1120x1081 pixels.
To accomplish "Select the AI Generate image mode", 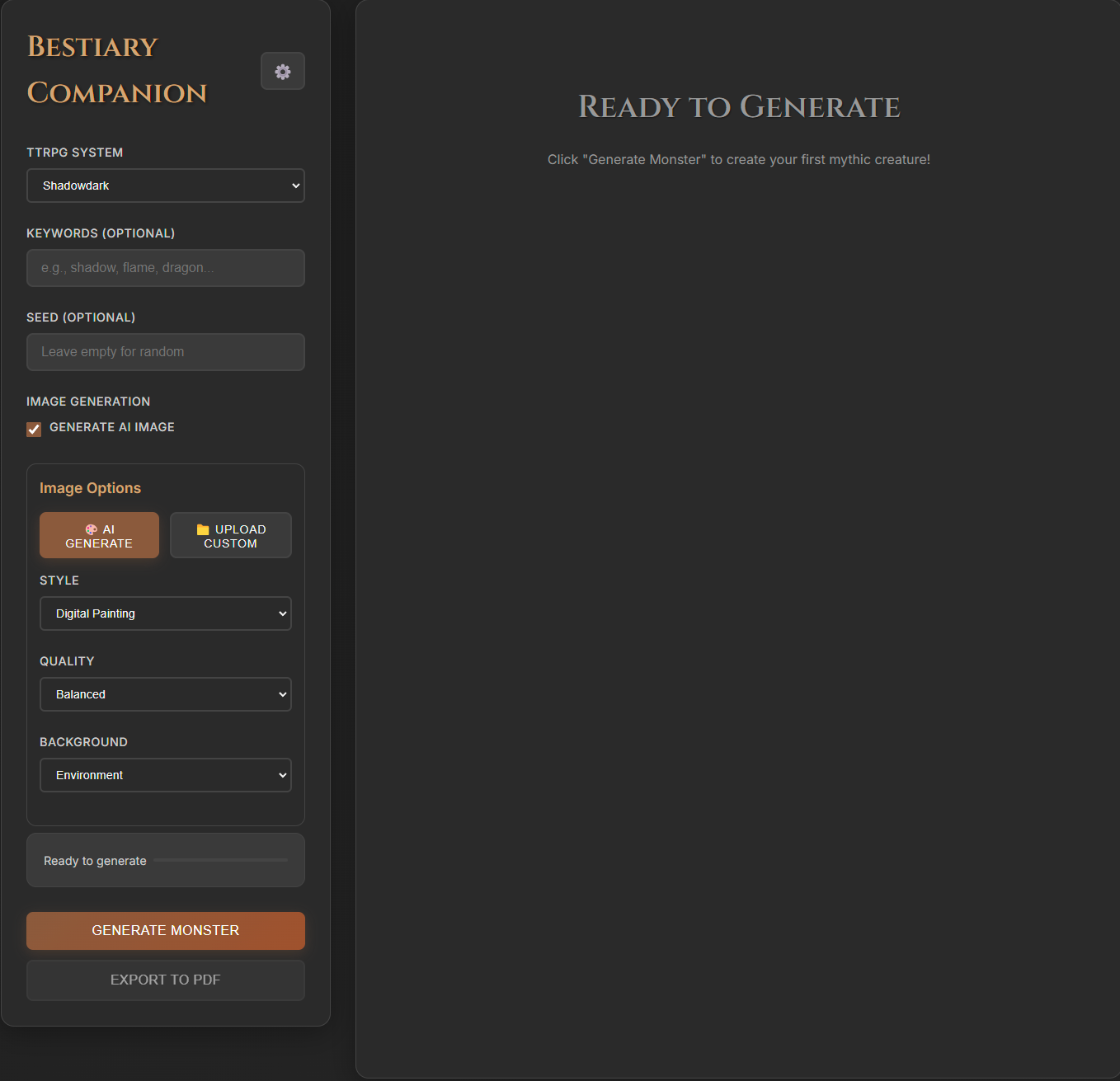I will point(99,534).
